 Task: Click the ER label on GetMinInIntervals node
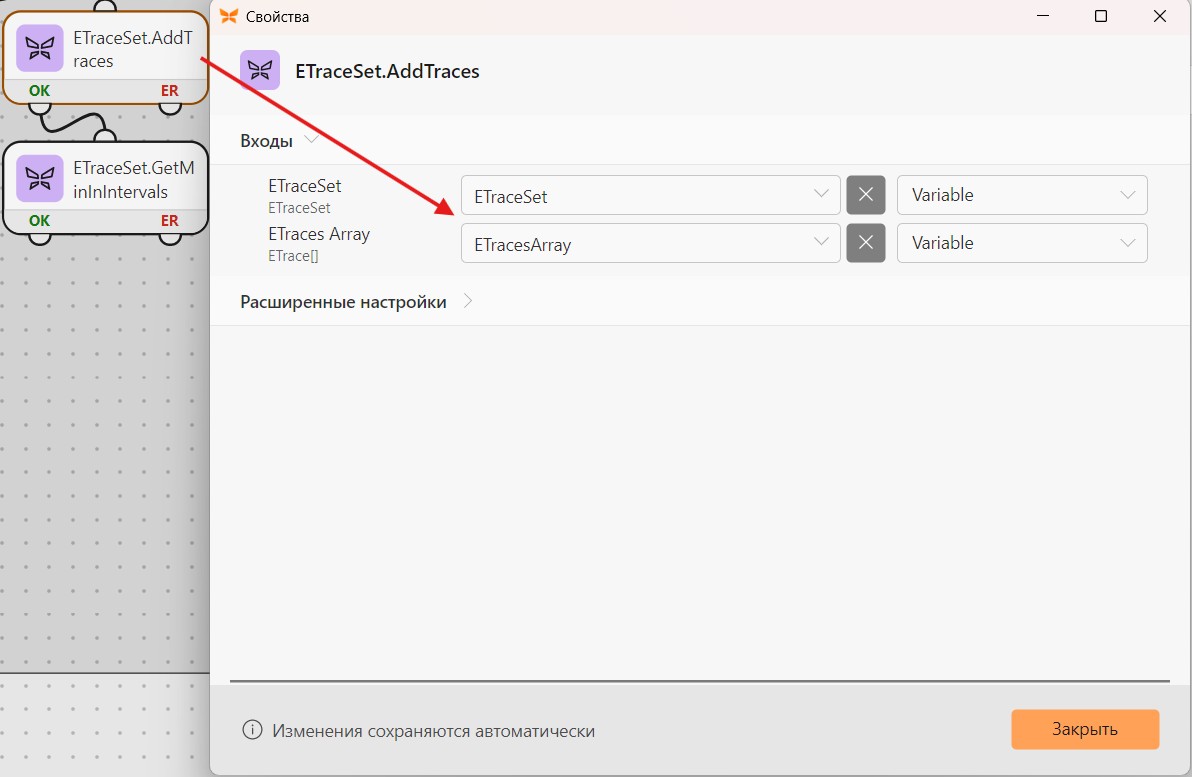170,220
